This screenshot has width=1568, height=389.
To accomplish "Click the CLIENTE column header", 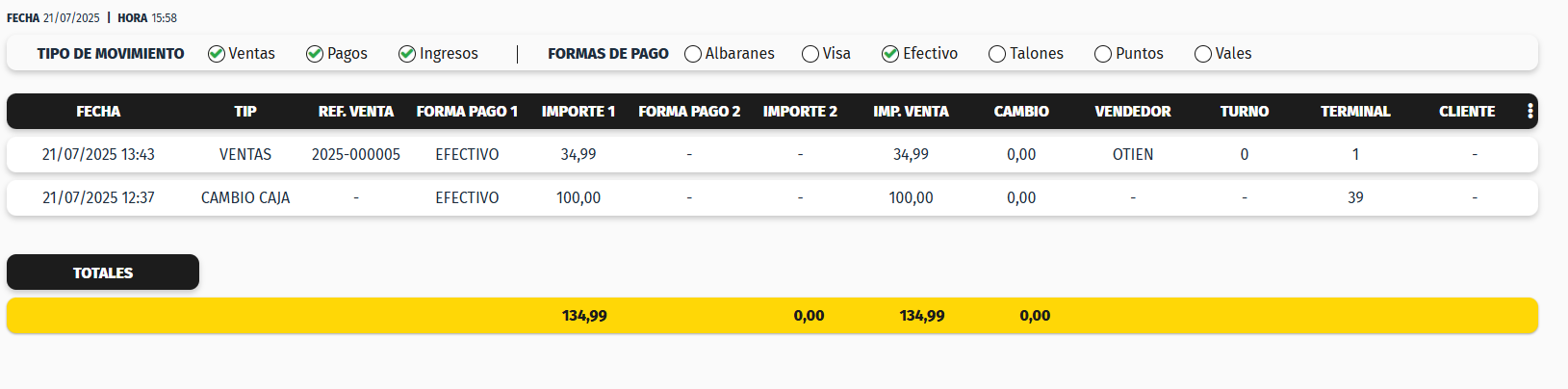I will click(1466, 112).
